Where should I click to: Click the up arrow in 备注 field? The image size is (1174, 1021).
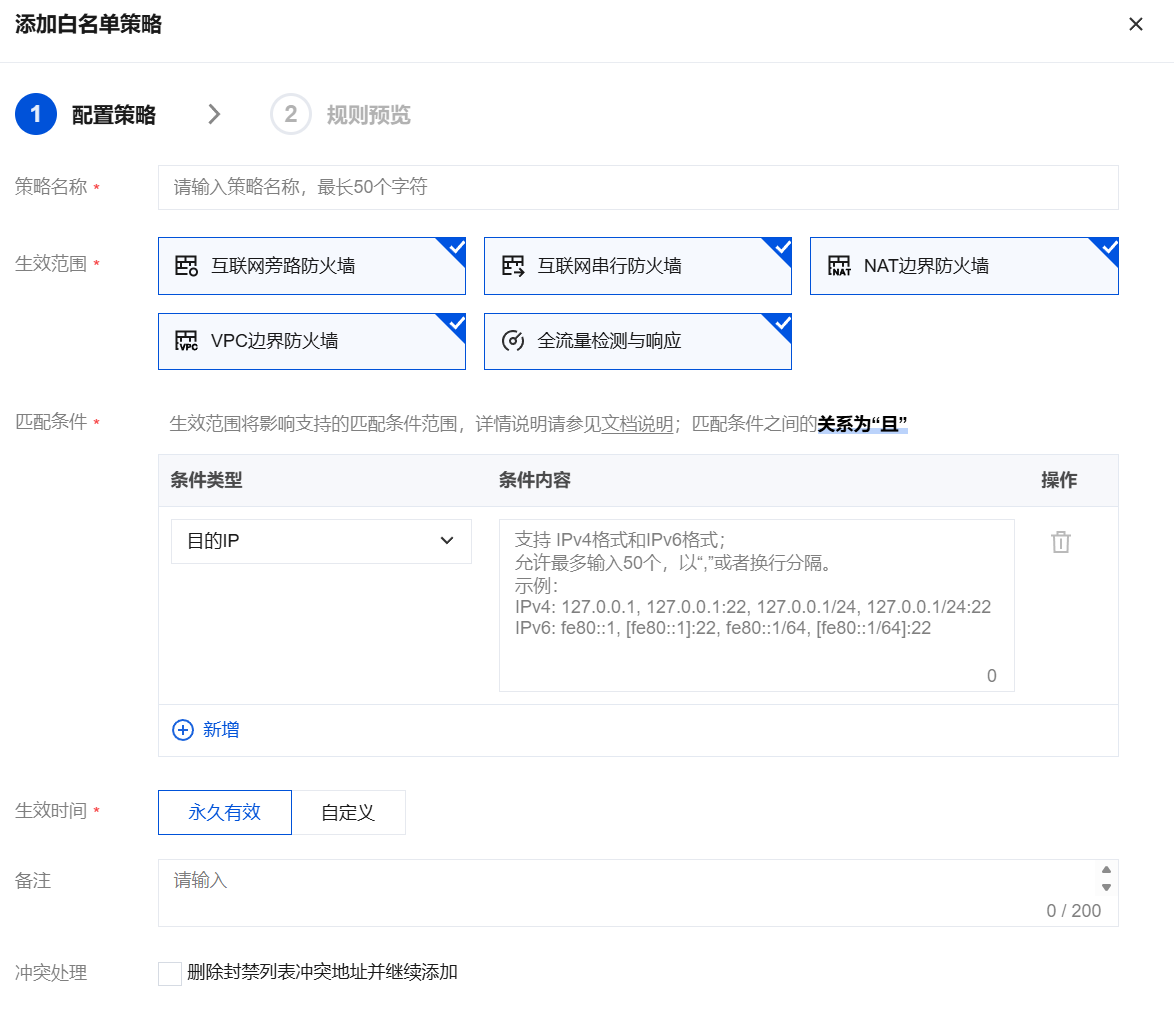click(1106, 870)
